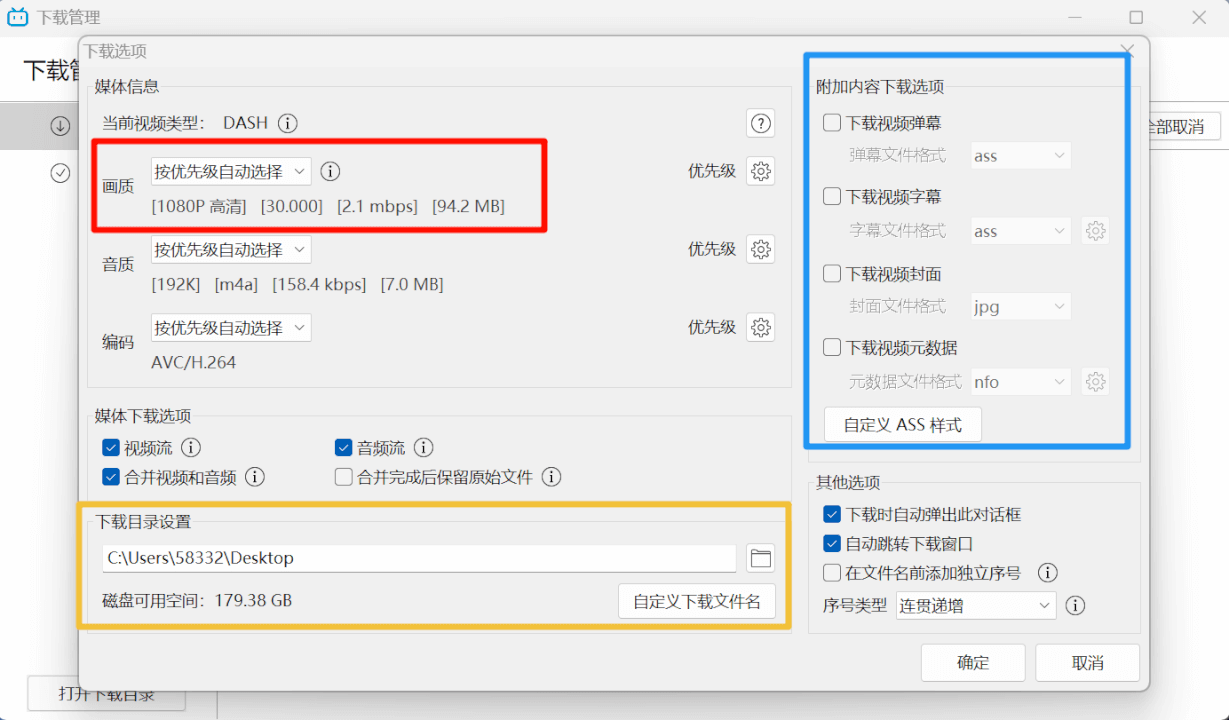Click the download path input field
This screenshot has height=720, width=1229.
click(419, 558)
